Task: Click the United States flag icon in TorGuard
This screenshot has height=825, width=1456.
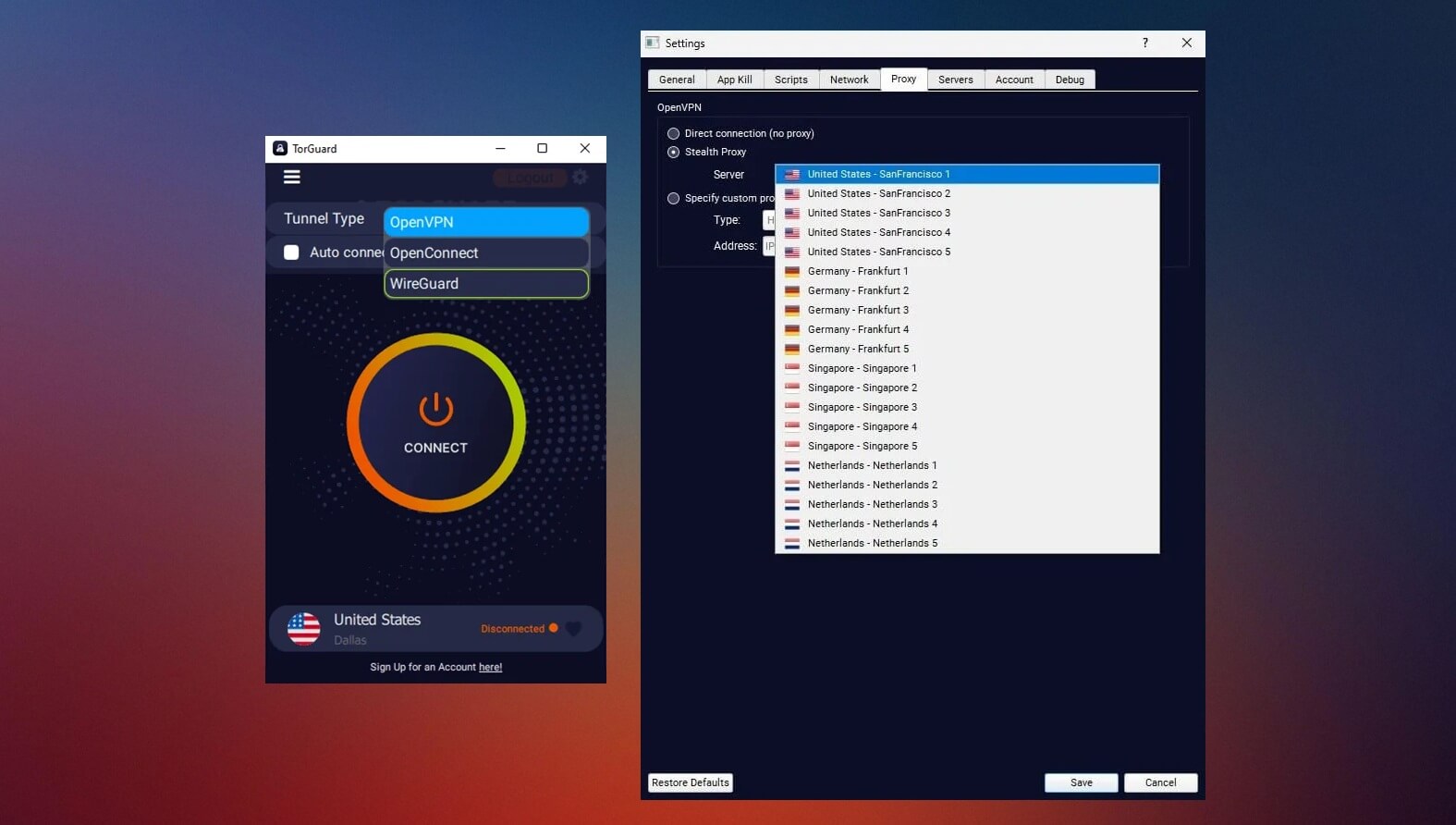Action: (303, 629)
